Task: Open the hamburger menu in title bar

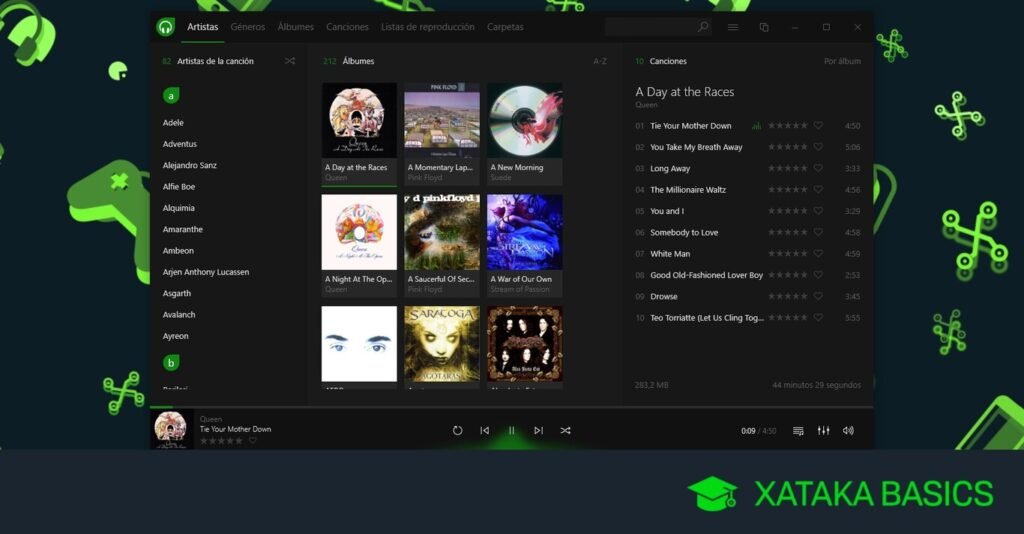Action: [x=733, y=27]
